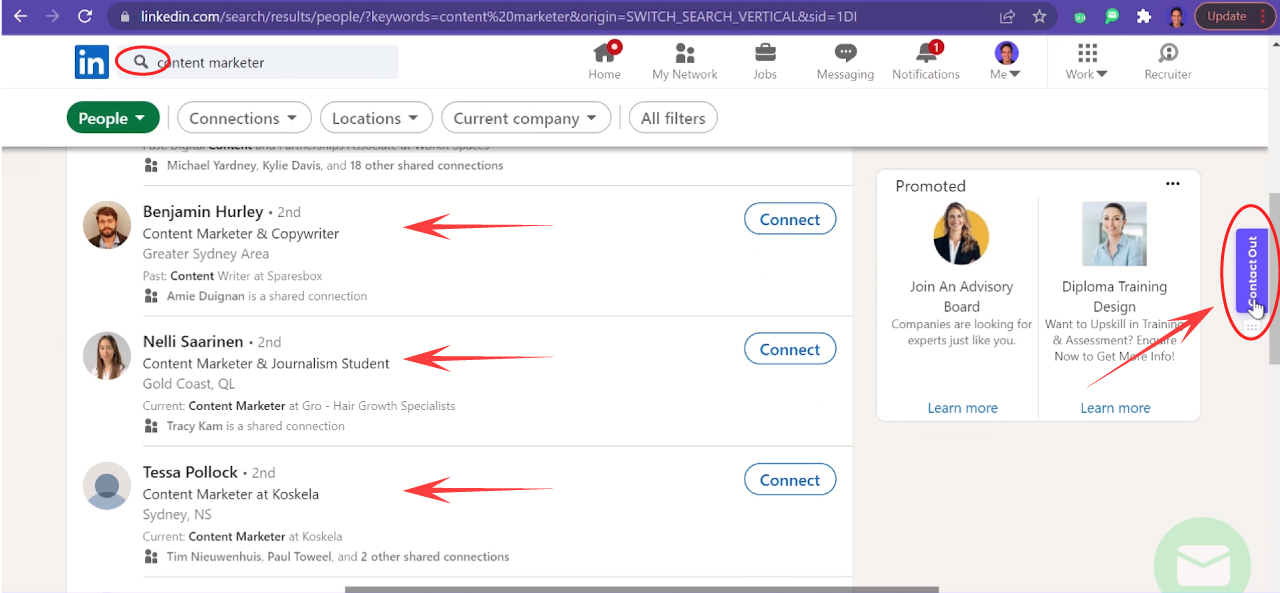Connect with Tessa Pollock
The width and height of the screenshot is (1280, 593).
click(790, 480)
